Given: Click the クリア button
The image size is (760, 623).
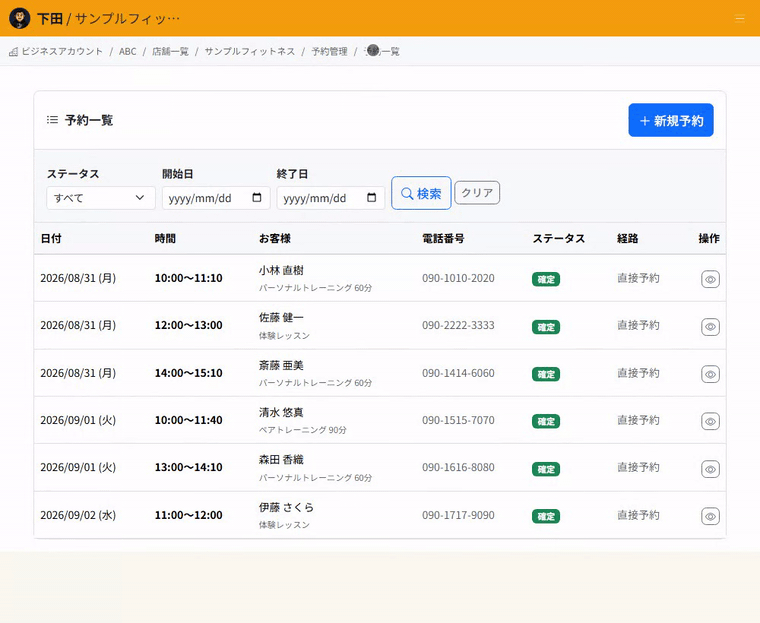Looking at the screenshot, I should [477, 192].
